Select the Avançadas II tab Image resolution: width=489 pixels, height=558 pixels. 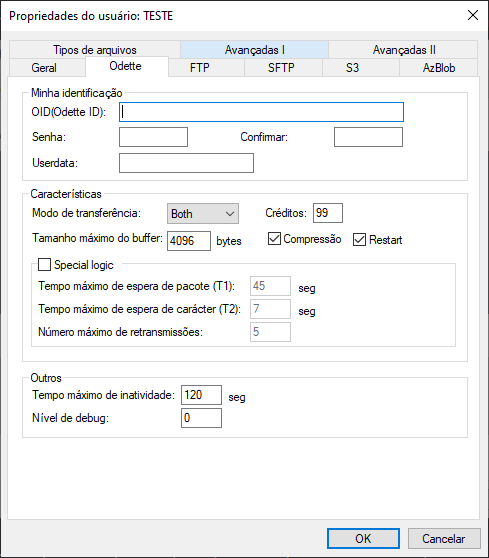pyautogui.click(x=403, y=50)
